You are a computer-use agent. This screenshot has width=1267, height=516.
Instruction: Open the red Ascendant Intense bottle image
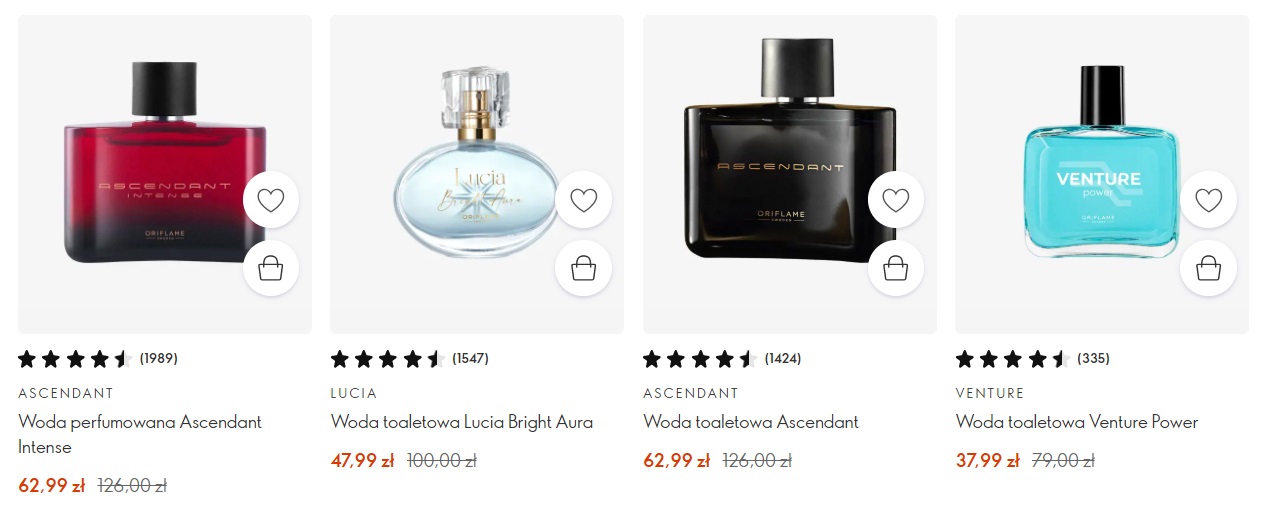pos(165,174)
